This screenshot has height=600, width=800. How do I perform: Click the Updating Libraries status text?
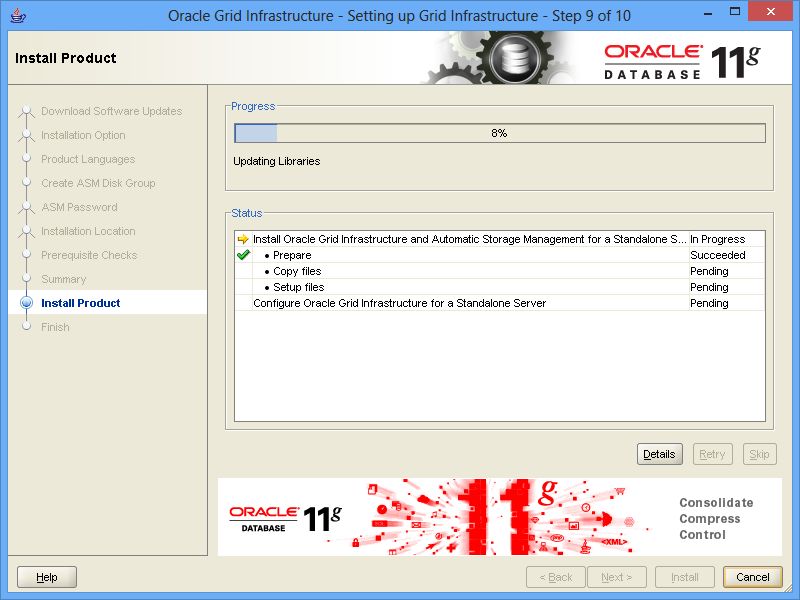click(277, 161)
